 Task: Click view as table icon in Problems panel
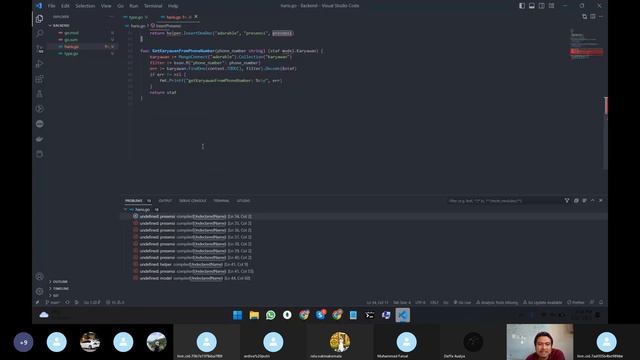(x=584, y=200)
